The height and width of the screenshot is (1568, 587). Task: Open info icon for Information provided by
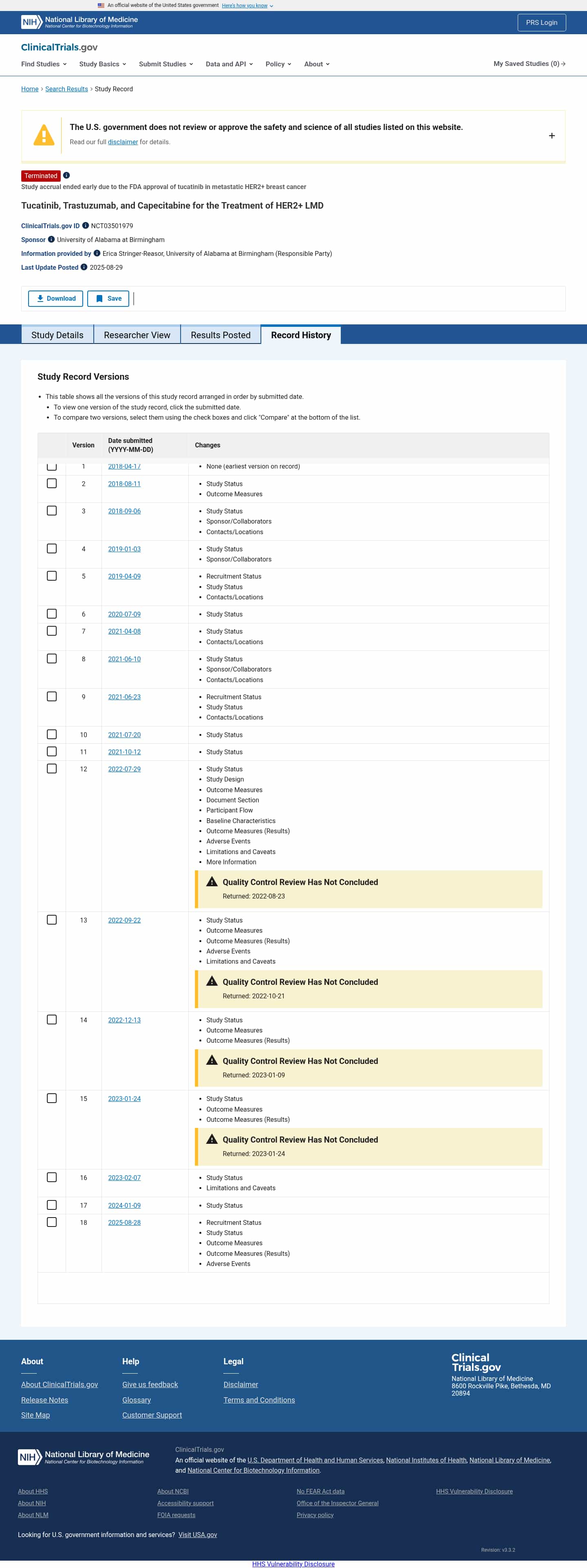point(97,253)
